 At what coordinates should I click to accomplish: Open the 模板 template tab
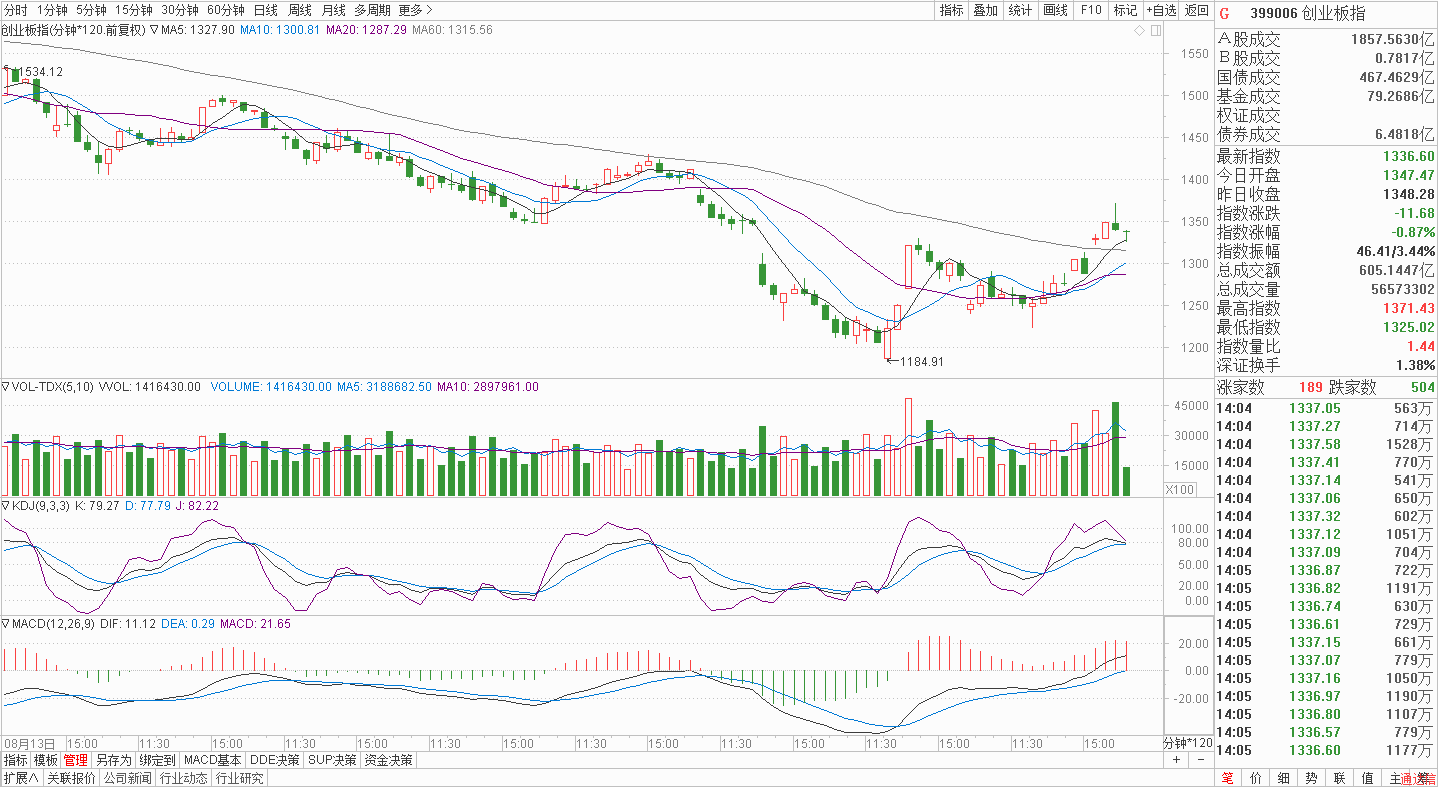pos(46,760)
